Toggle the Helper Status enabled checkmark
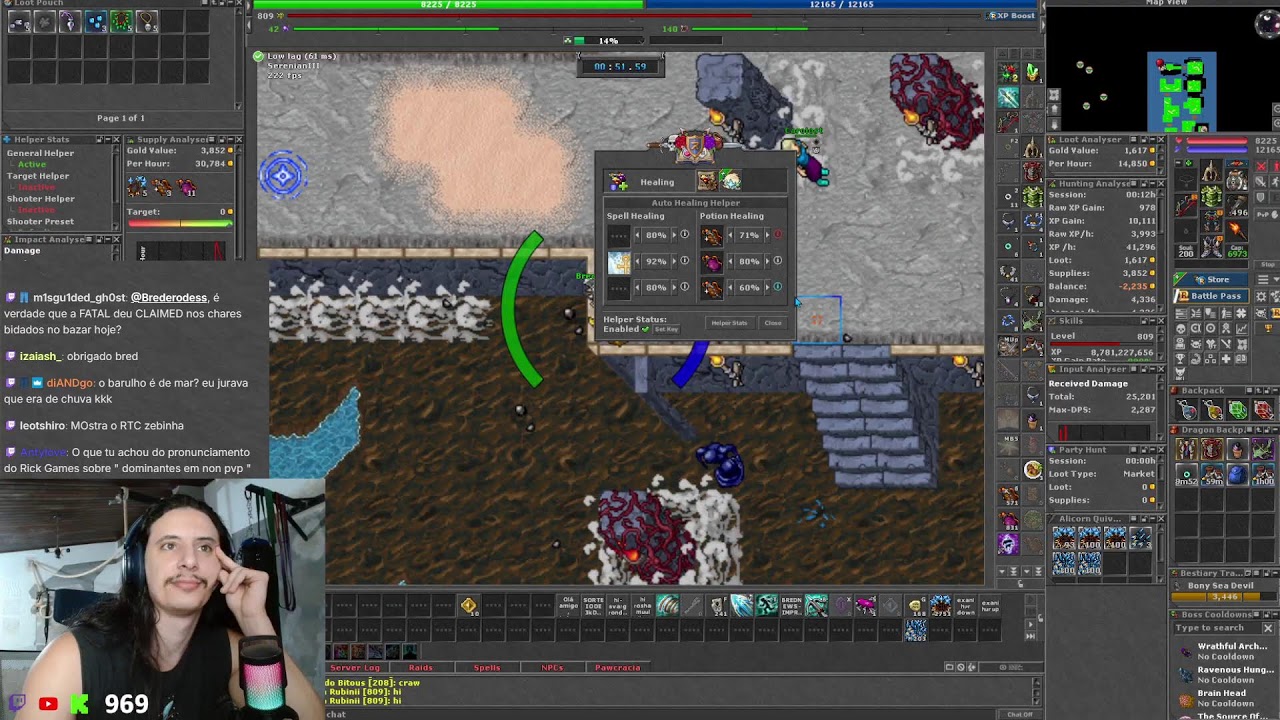Viewport: 1280px width, 720px height. coord(645,329)
